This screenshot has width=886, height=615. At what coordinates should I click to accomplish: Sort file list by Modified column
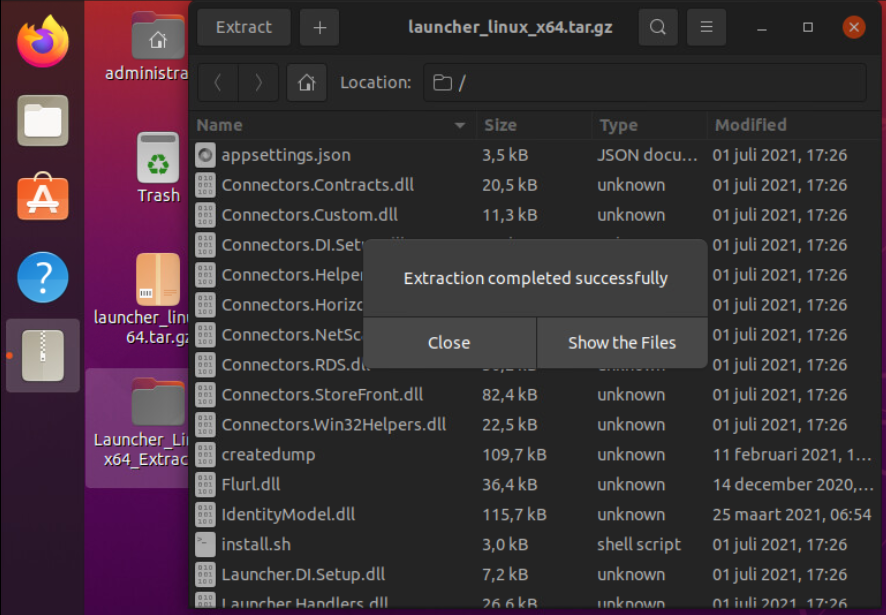click(x=750, y=125)
